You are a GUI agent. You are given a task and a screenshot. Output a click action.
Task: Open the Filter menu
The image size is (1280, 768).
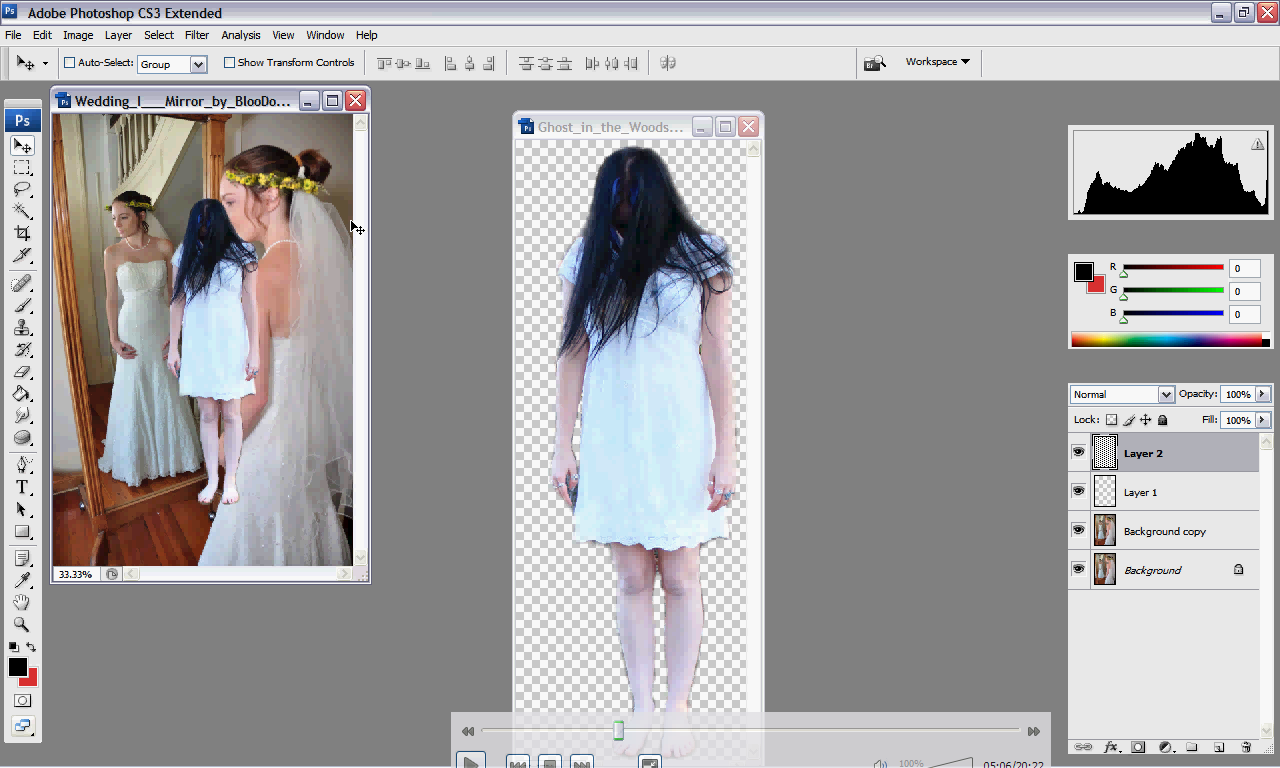click(197, 35)
